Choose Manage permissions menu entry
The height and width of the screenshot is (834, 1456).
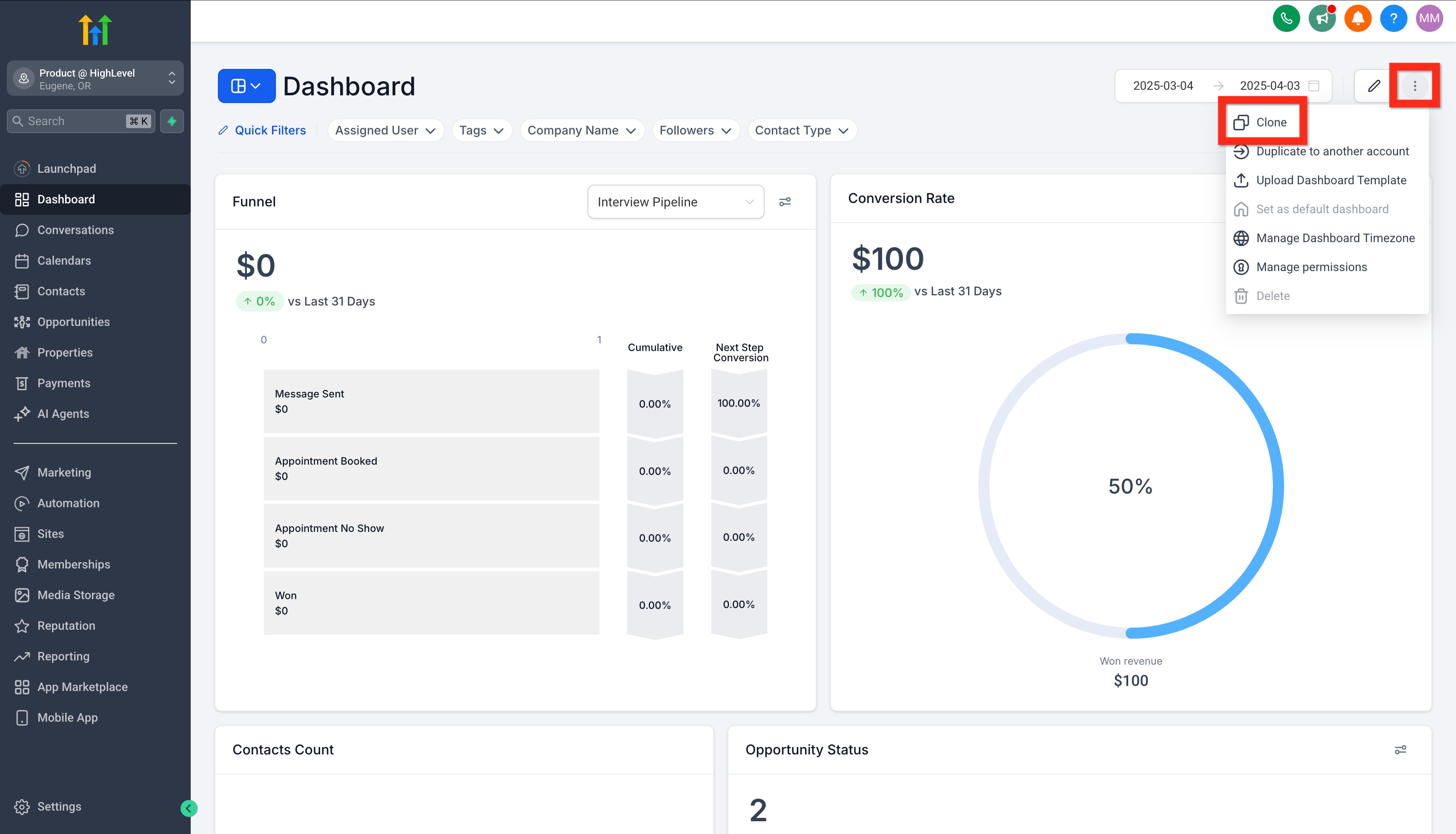[x=1311, y=267]
